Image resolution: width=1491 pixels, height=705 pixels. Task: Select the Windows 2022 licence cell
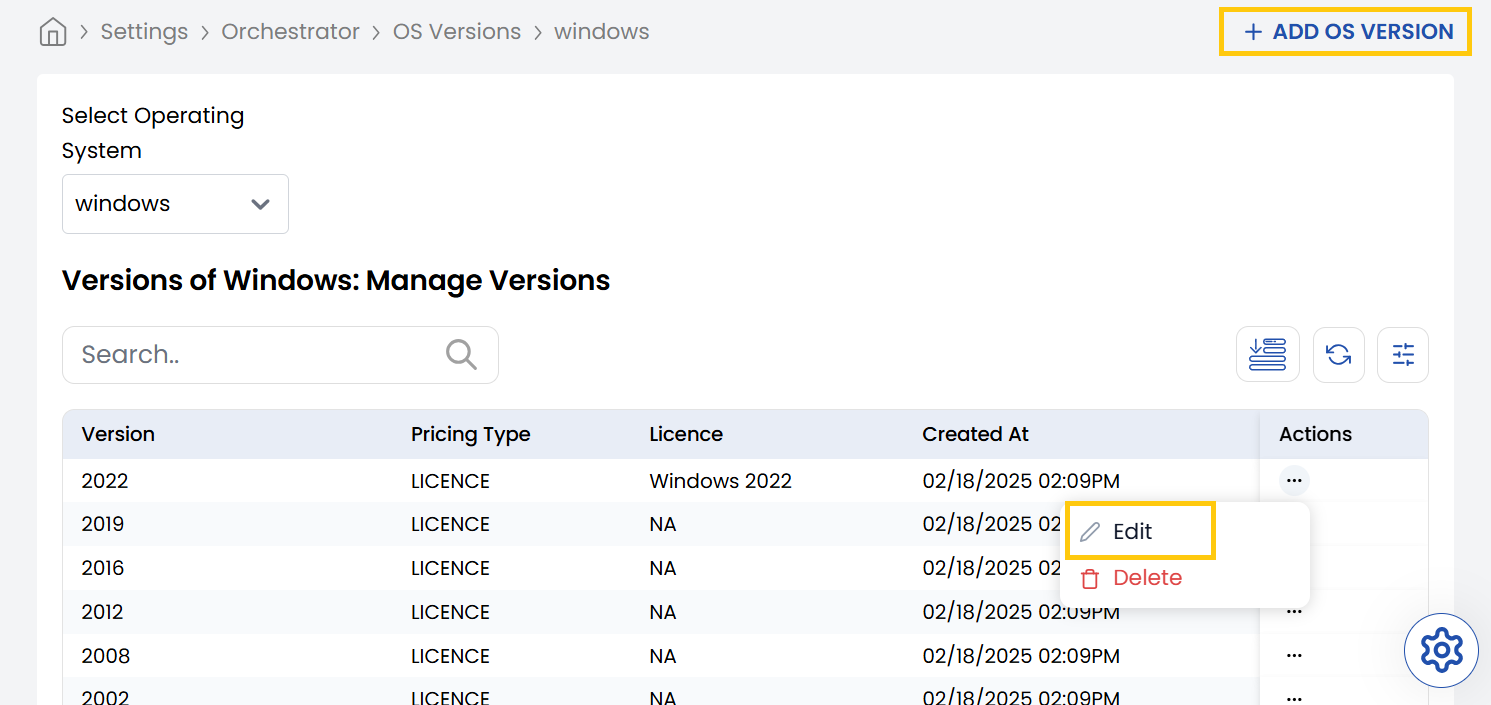pos(720,481)
